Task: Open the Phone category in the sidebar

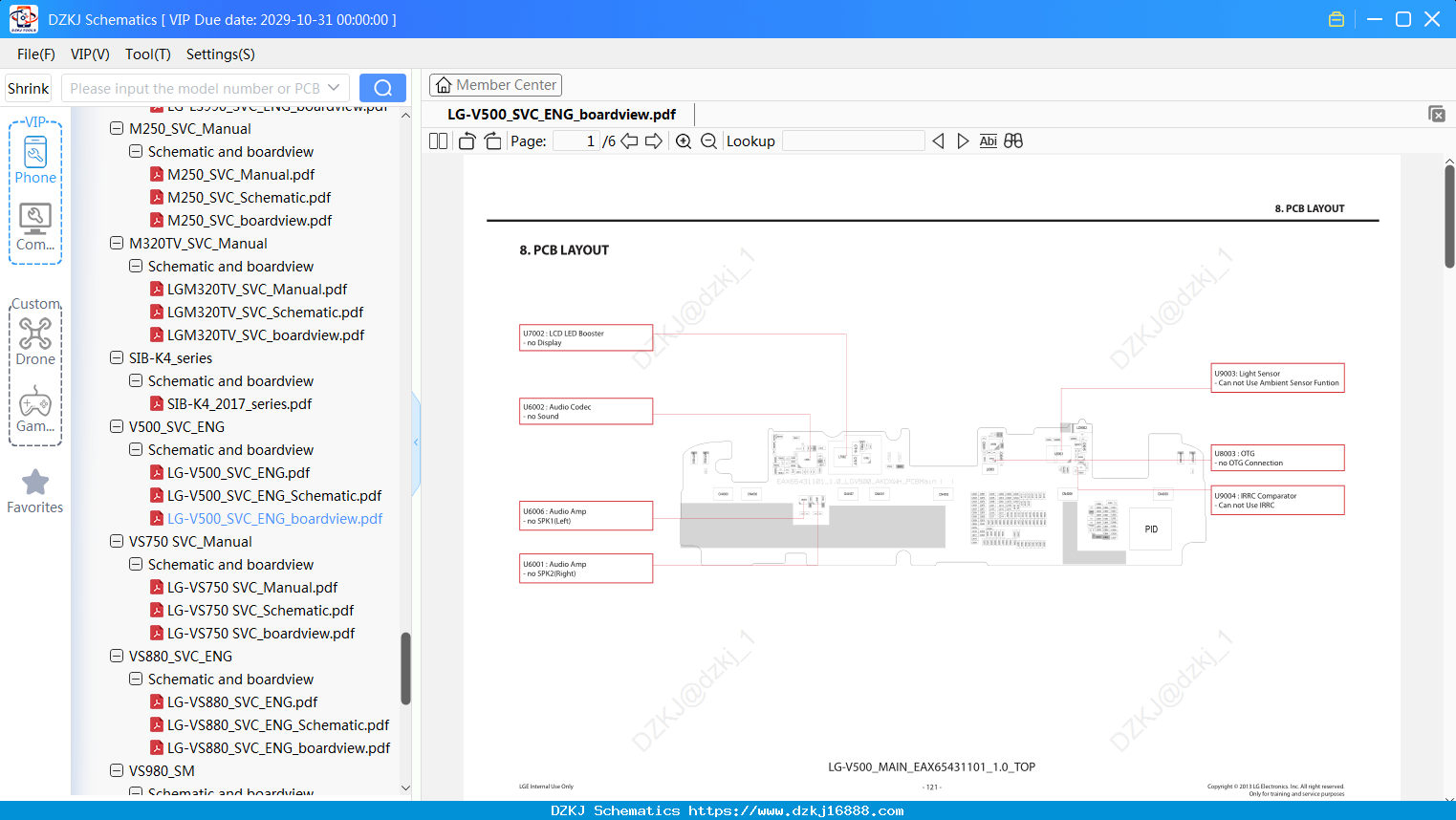Action: [x=35, y=162]
